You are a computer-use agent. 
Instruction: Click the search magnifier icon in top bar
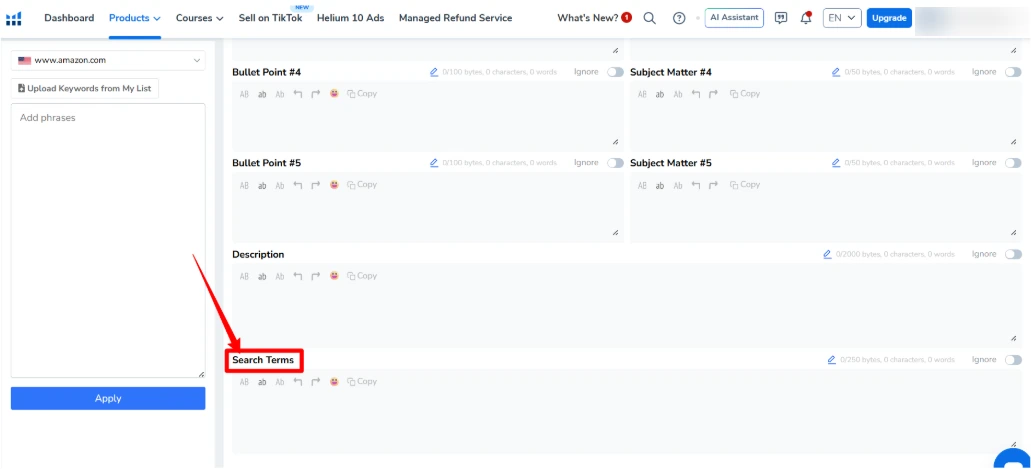[x=650, y=18]
